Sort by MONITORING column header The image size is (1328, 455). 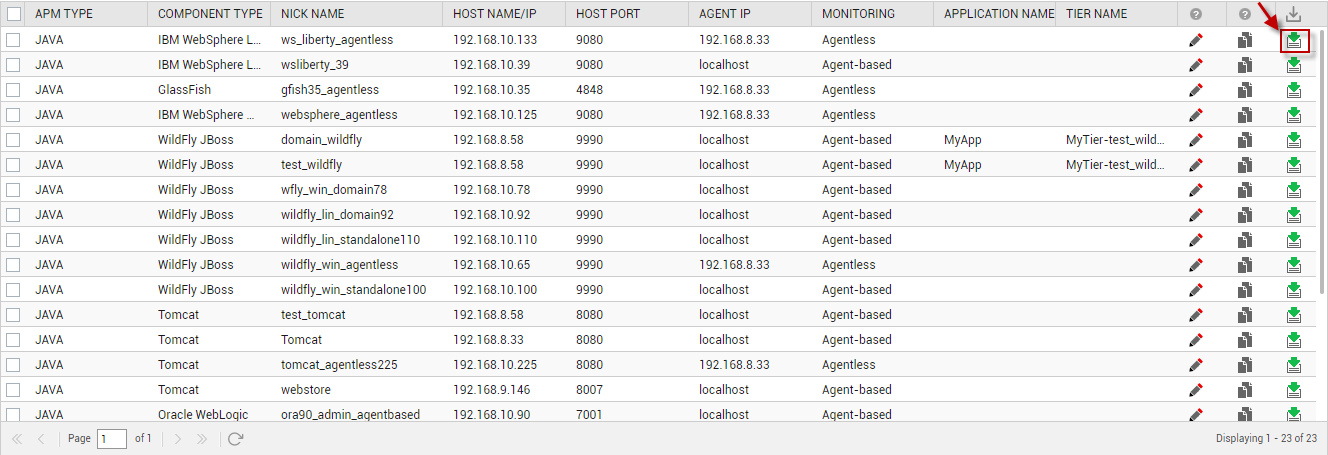coord(858,14)
